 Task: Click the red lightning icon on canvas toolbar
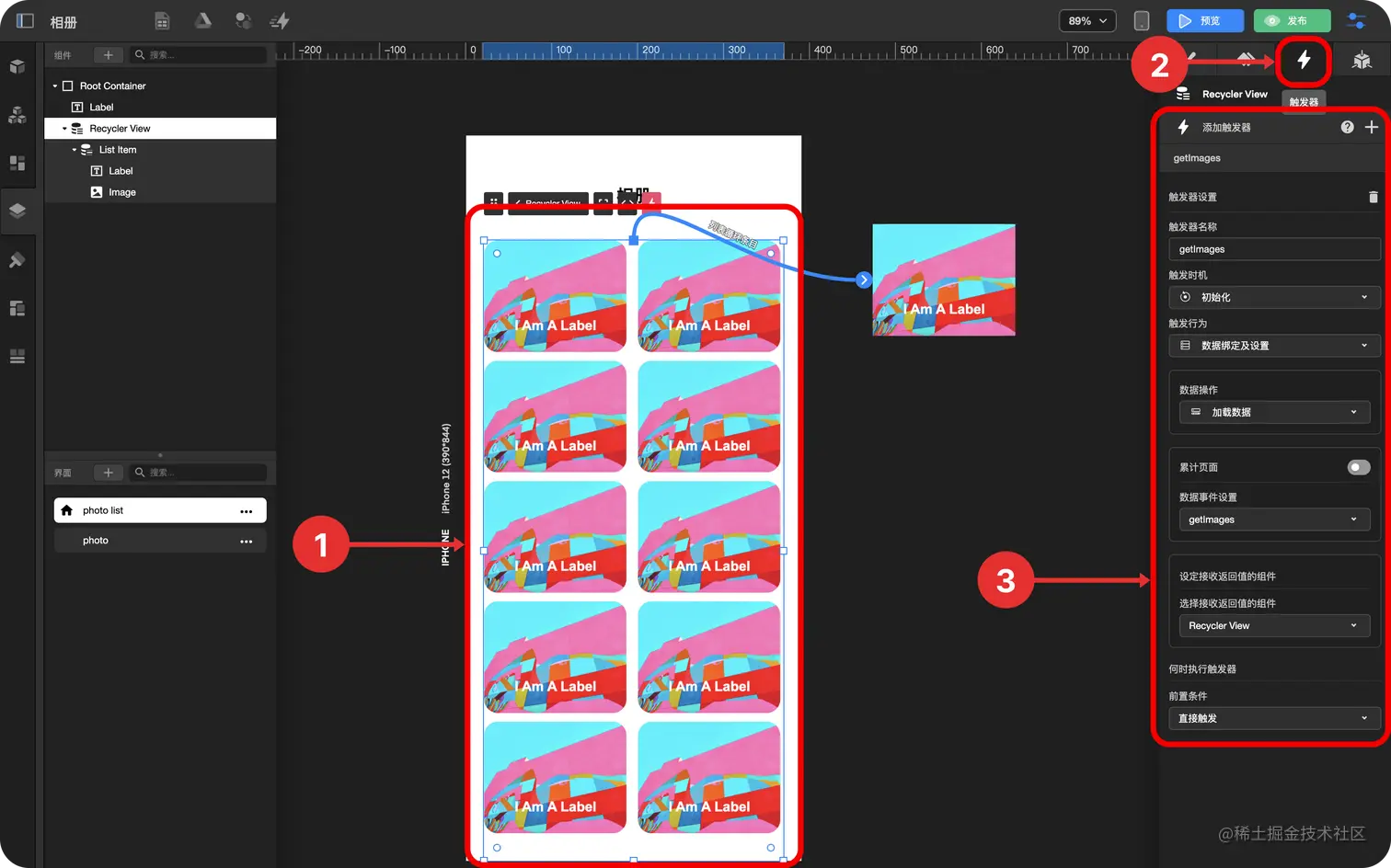point(651,202)
